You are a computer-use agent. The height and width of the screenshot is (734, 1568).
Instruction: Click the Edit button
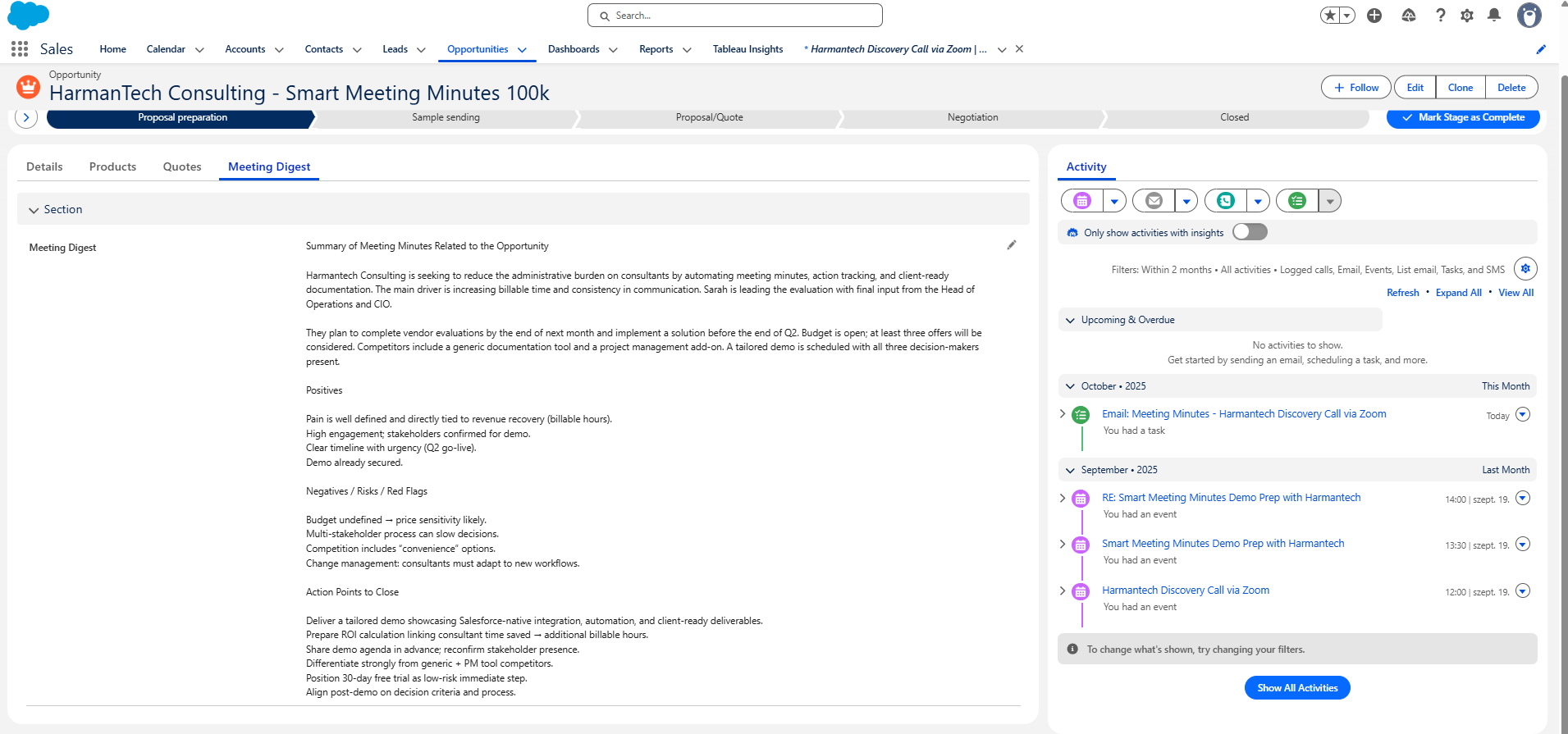1415,88
